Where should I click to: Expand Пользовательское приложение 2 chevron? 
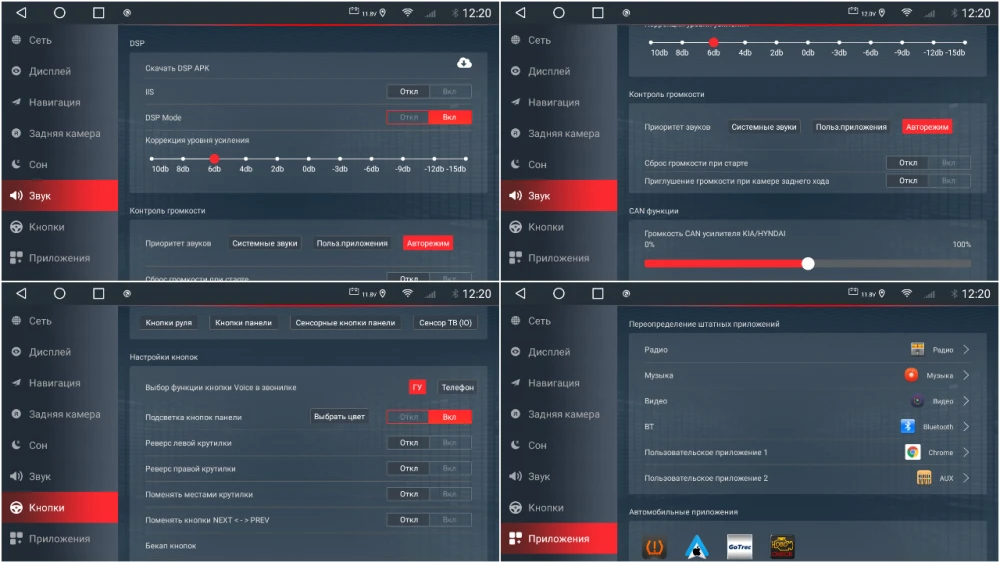966,478
